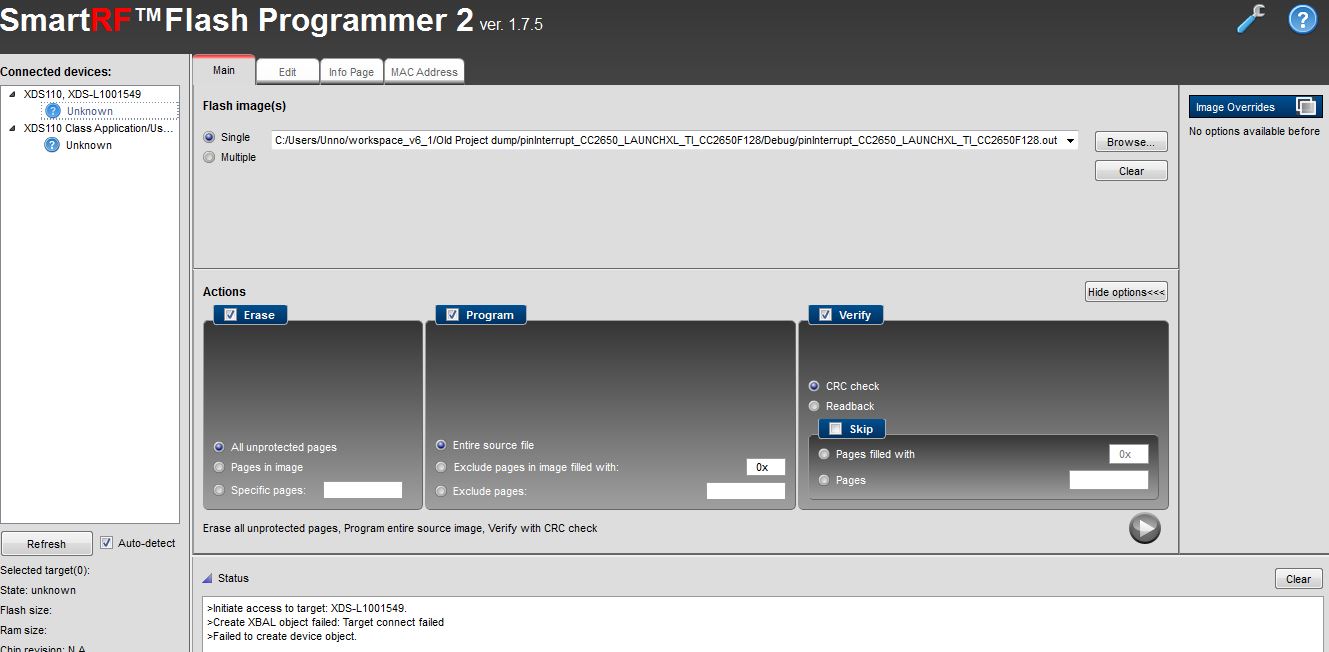
Task: Select Exclude pages in image filled with
Action: click(441, 467)
